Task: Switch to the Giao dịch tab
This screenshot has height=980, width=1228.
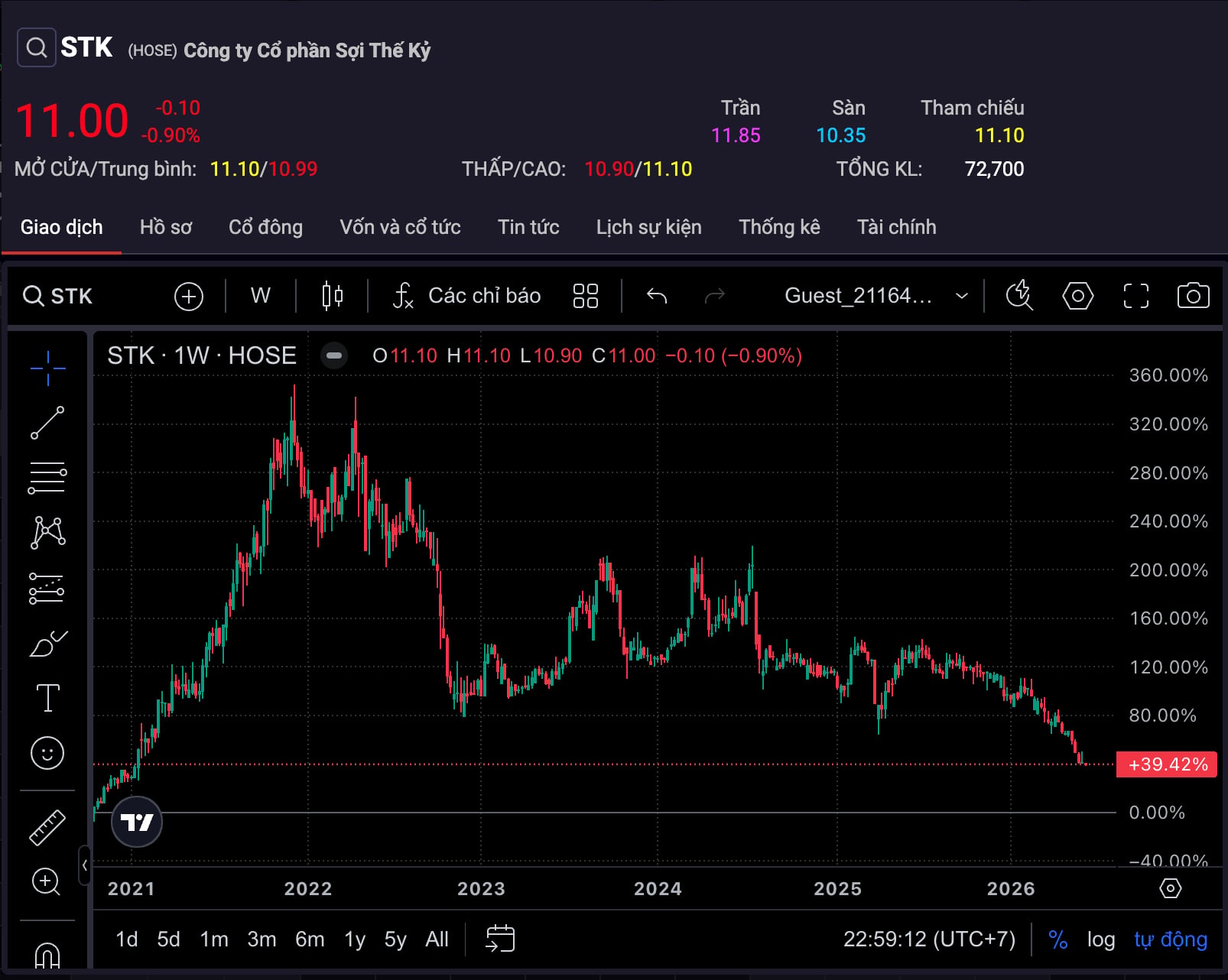Action: click(61, 227)
